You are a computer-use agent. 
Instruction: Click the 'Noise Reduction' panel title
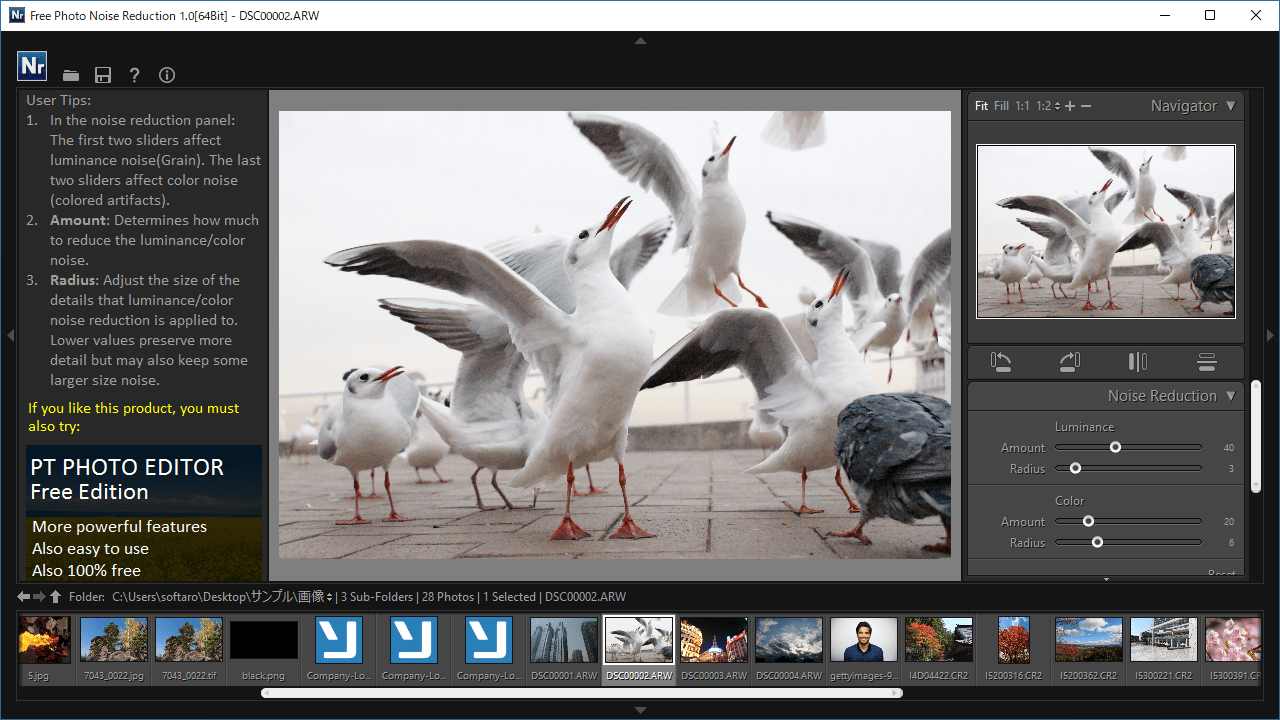[1162, 396]
